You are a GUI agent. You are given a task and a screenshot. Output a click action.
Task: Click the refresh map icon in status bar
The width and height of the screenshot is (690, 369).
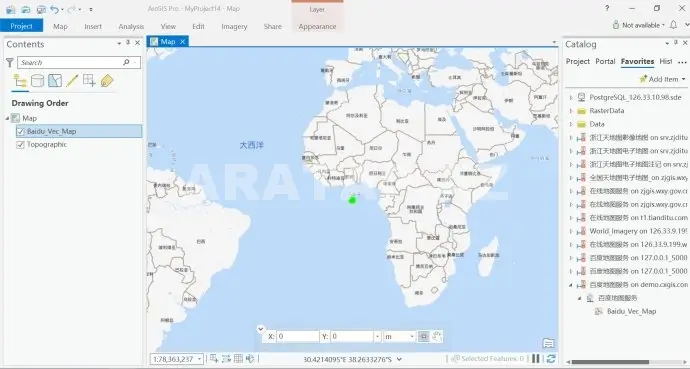(x=551, y=359)
